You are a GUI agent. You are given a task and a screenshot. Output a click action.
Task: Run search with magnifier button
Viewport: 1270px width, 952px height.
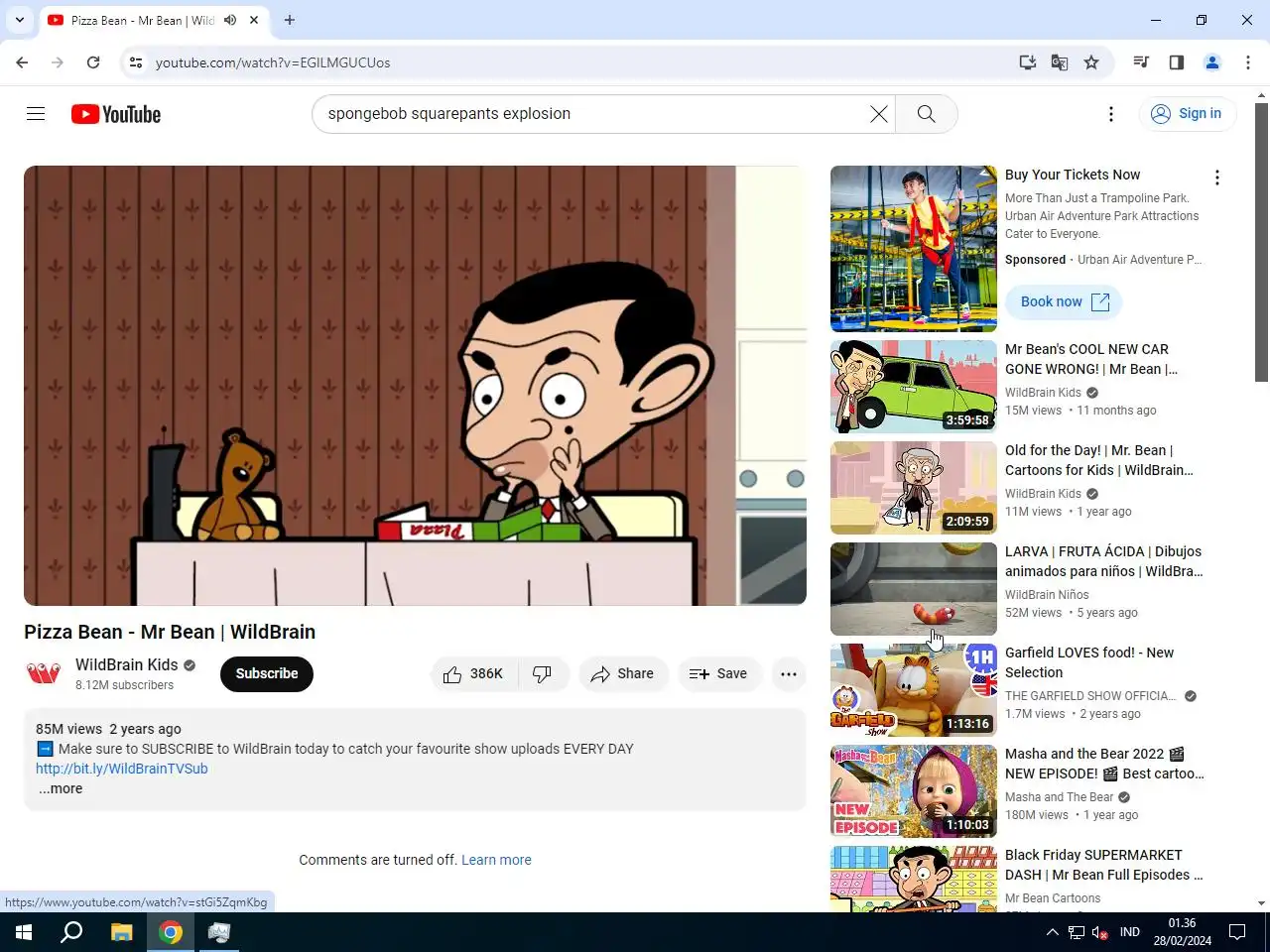[926, 114]
